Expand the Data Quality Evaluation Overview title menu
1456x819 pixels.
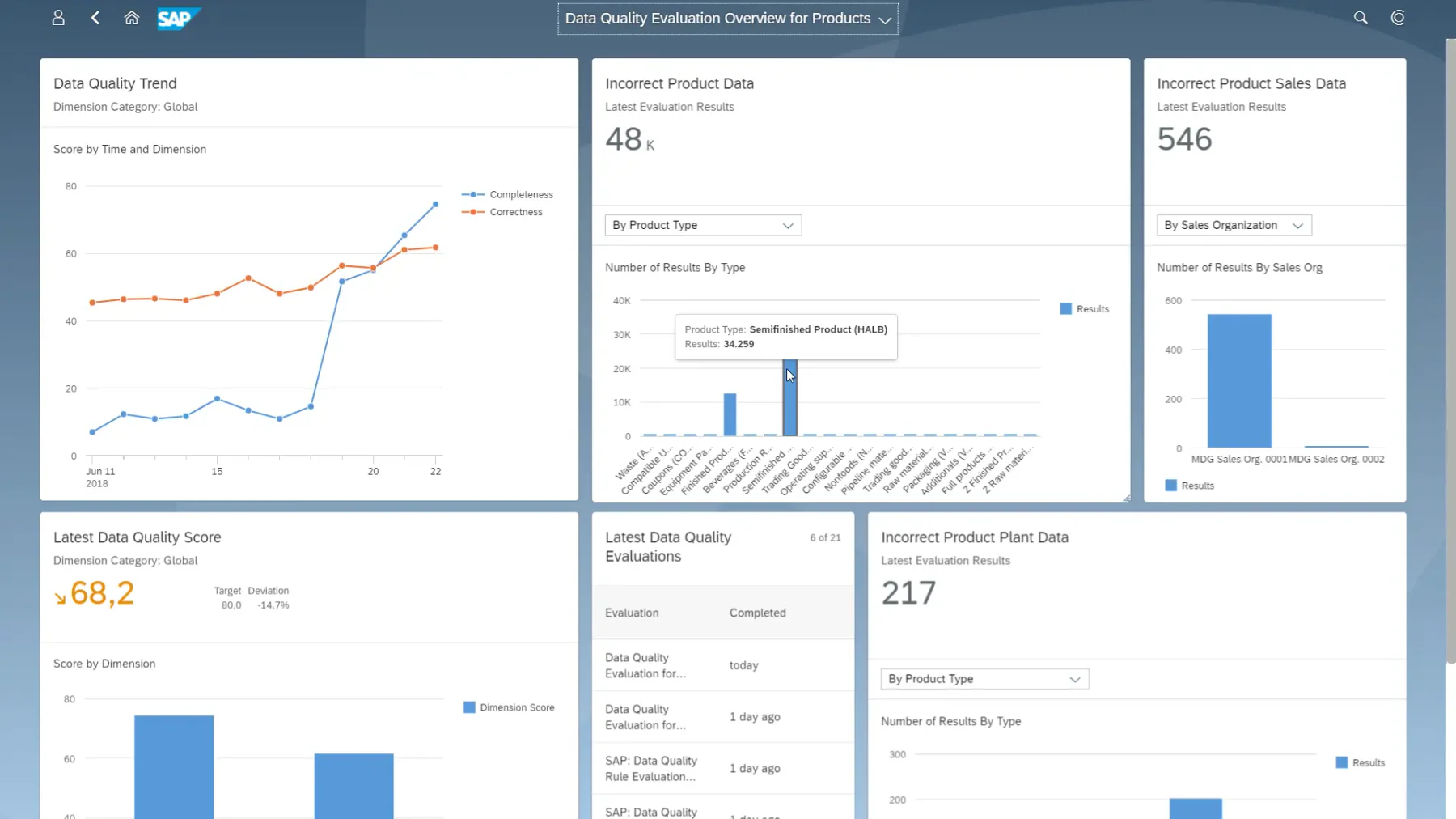728,19
